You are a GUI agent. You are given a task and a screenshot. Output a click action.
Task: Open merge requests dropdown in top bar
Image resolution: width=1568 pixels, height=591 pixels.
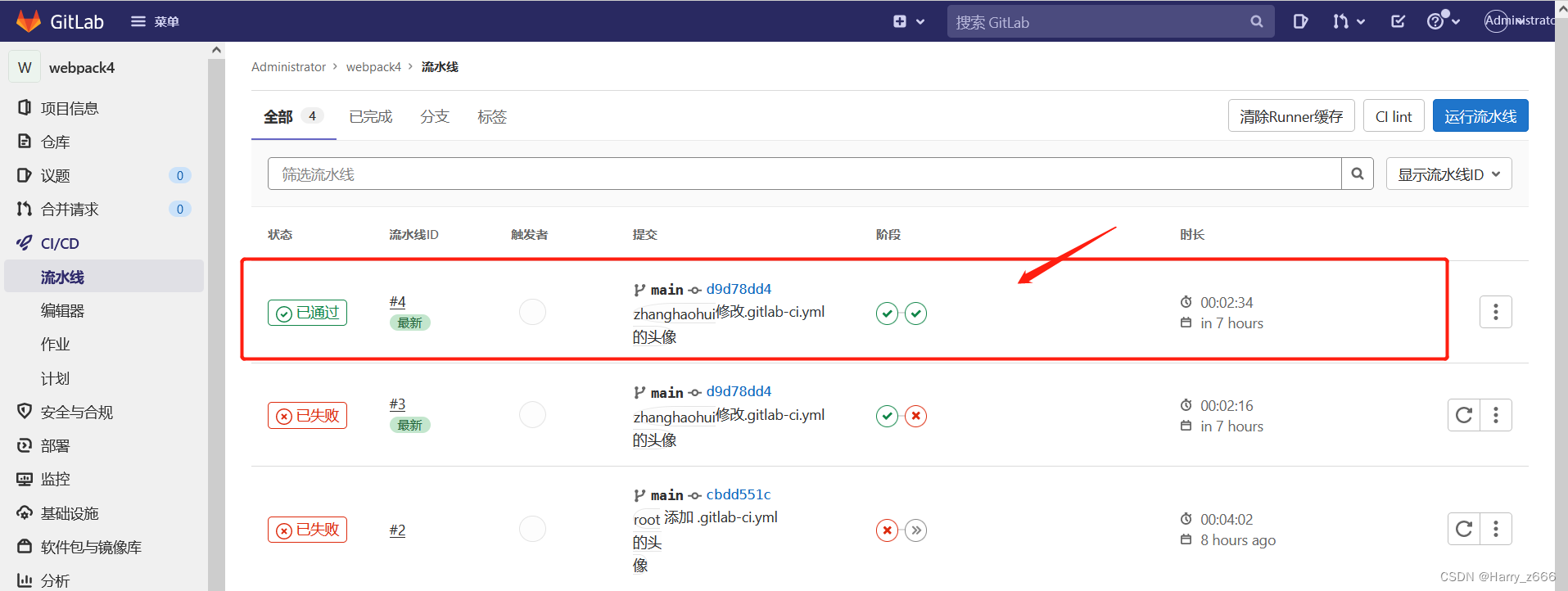pyautogui.click(x=1349, y=21)
